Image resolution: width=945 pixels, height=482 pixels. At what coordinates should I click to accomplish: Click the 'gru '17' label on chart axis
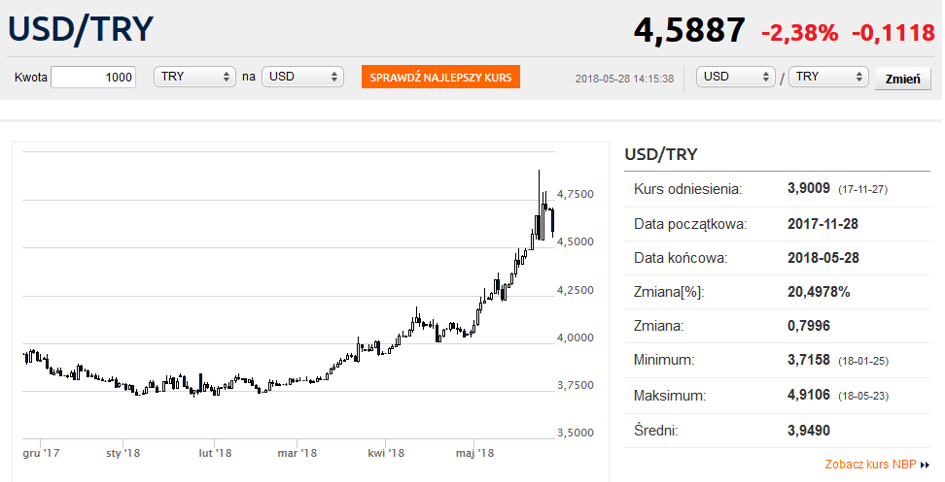41,453
